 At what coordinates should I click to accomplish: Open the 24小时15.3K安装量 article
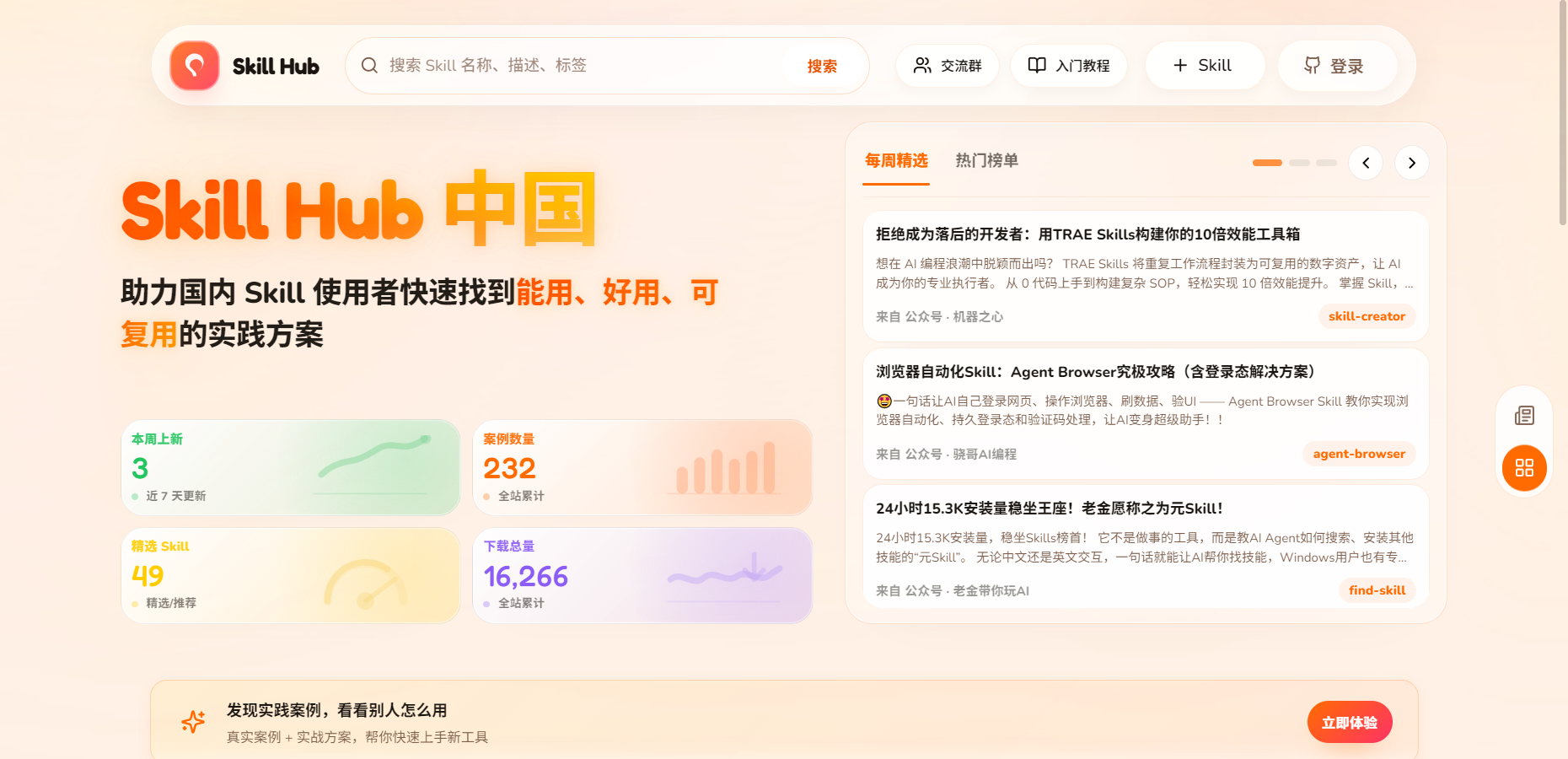click(x=1146, y=546)
